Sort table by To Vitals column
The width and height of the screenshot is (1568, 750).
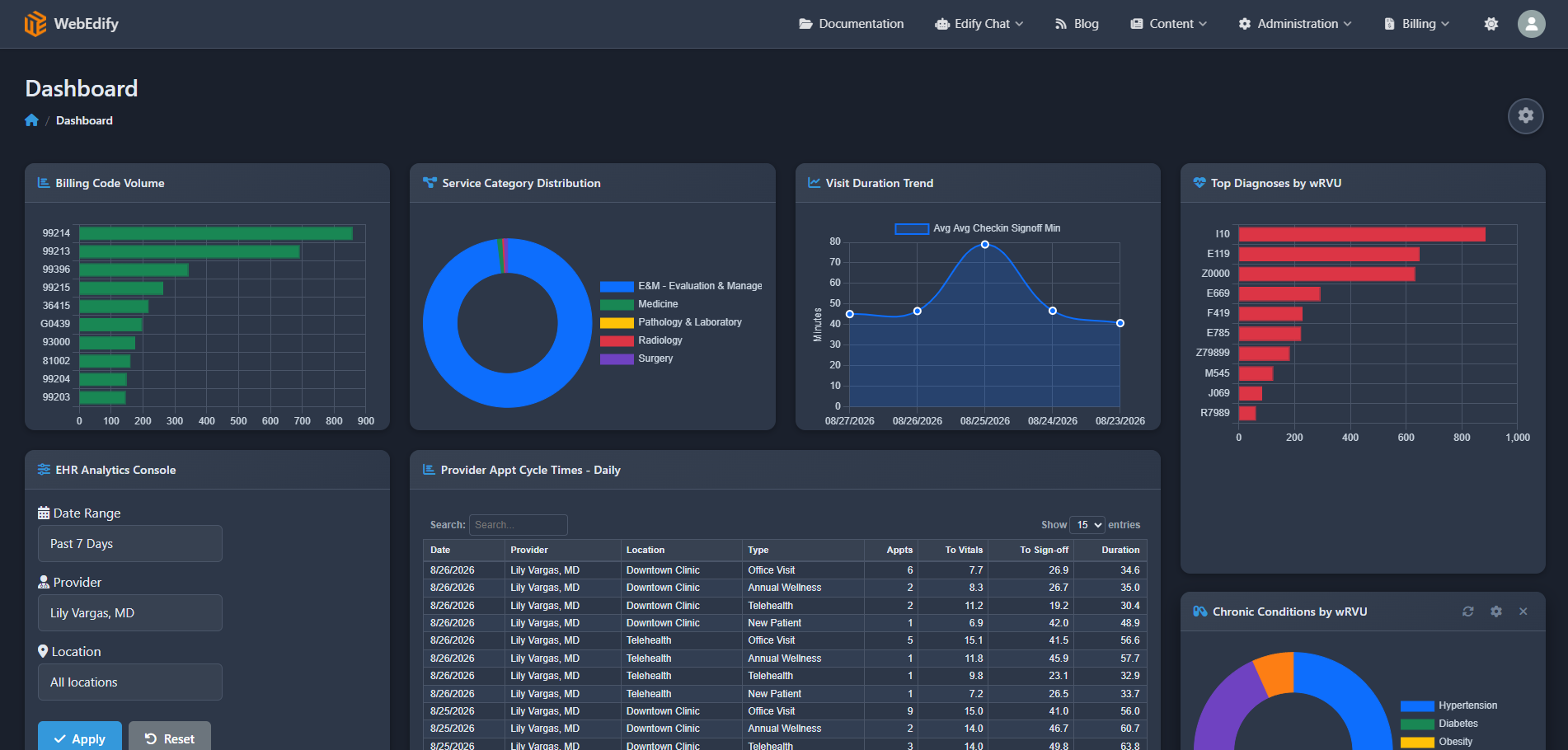click(x=955, y=550)
